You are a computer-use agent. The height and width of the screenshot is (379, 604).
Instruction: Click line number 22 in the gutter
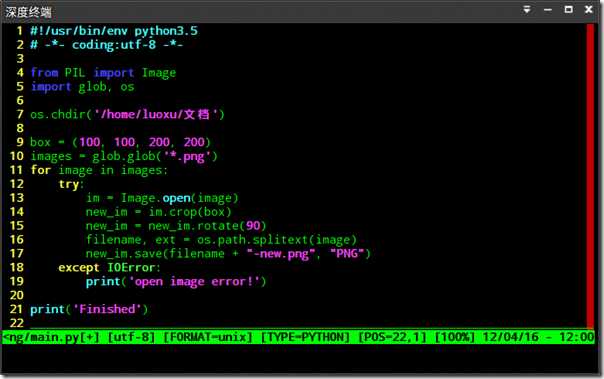(x=17, y=323)
